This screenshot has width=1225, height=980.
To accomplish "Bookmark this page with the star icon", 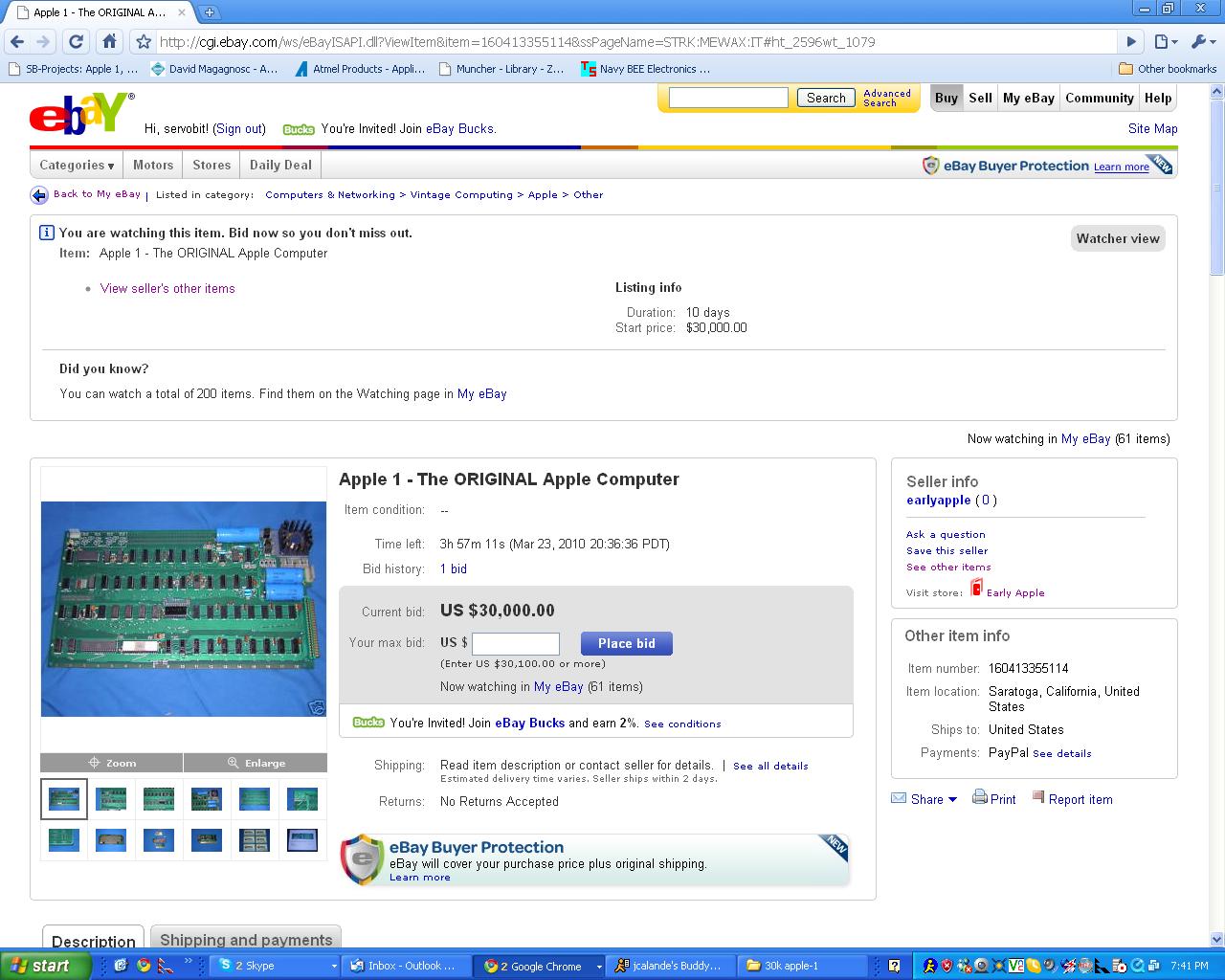I will [x=144, y=41].
